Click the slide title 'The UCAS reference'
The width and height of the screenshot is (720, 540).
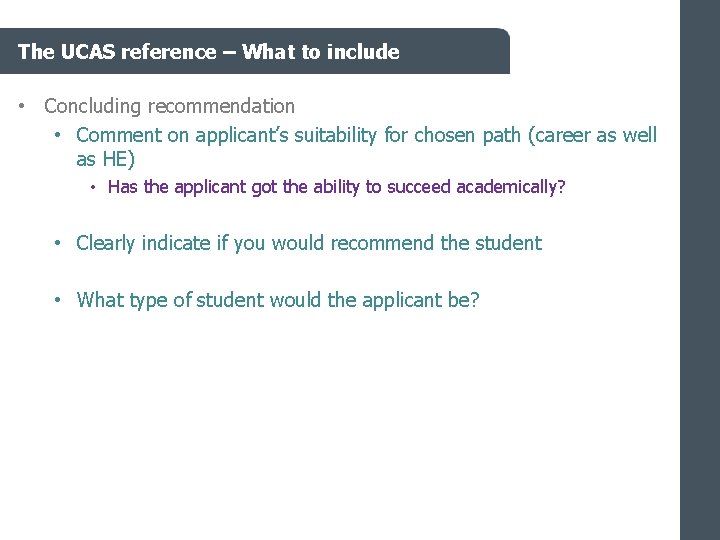116,52
